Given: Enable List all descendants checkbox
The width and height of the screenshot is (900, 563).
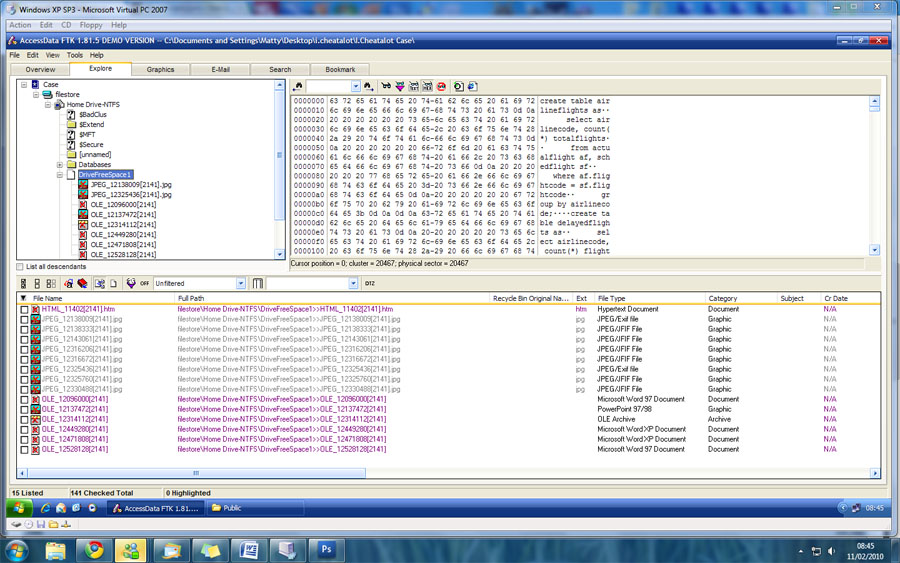Looking at the screenshot, I should [x=20, y=267].
